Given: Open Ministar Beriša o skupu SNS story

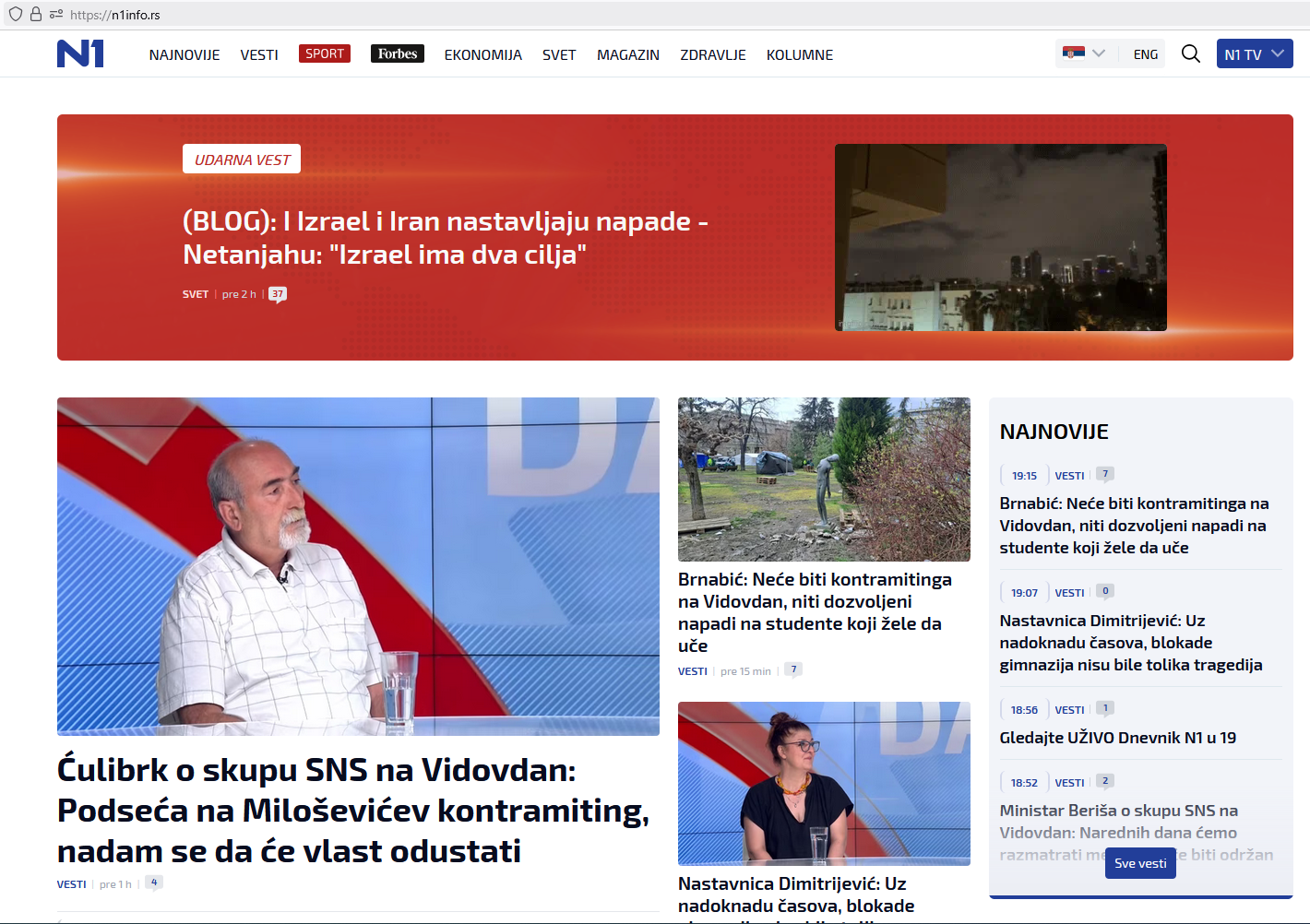Looking at the screenshot, I should tap(1137, 832).
